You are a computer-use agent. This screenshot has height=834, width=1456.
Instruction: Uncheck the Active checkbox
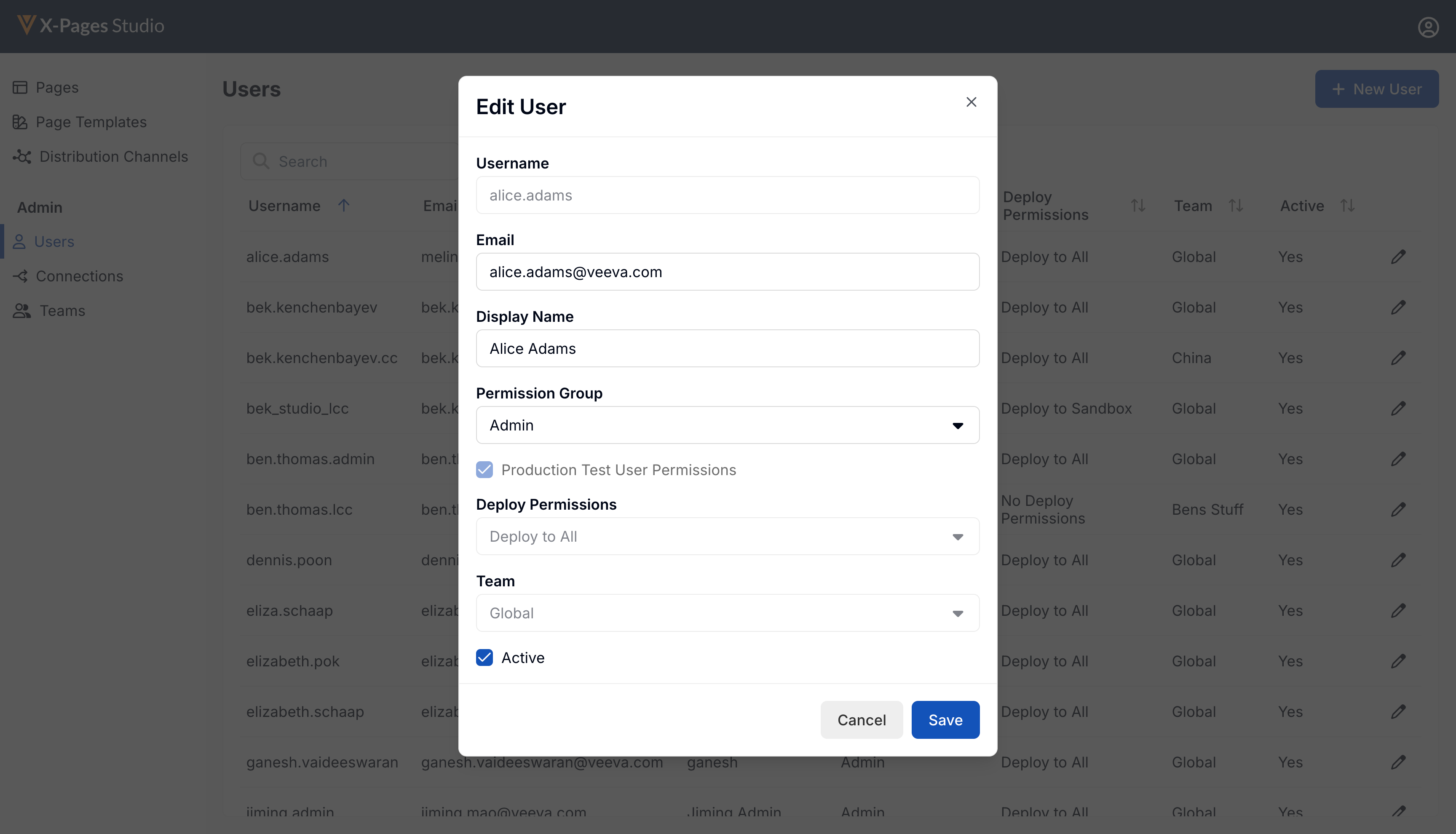(x=484, y=658)
